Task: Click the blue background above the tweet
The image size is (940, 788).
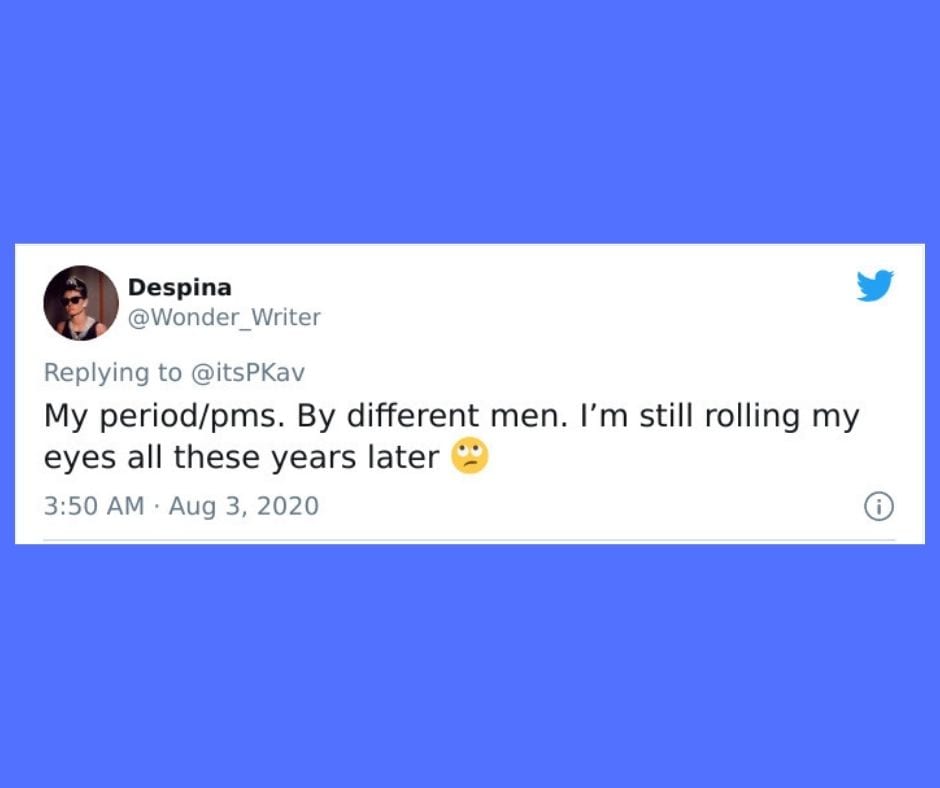Action: coord(470,120)
